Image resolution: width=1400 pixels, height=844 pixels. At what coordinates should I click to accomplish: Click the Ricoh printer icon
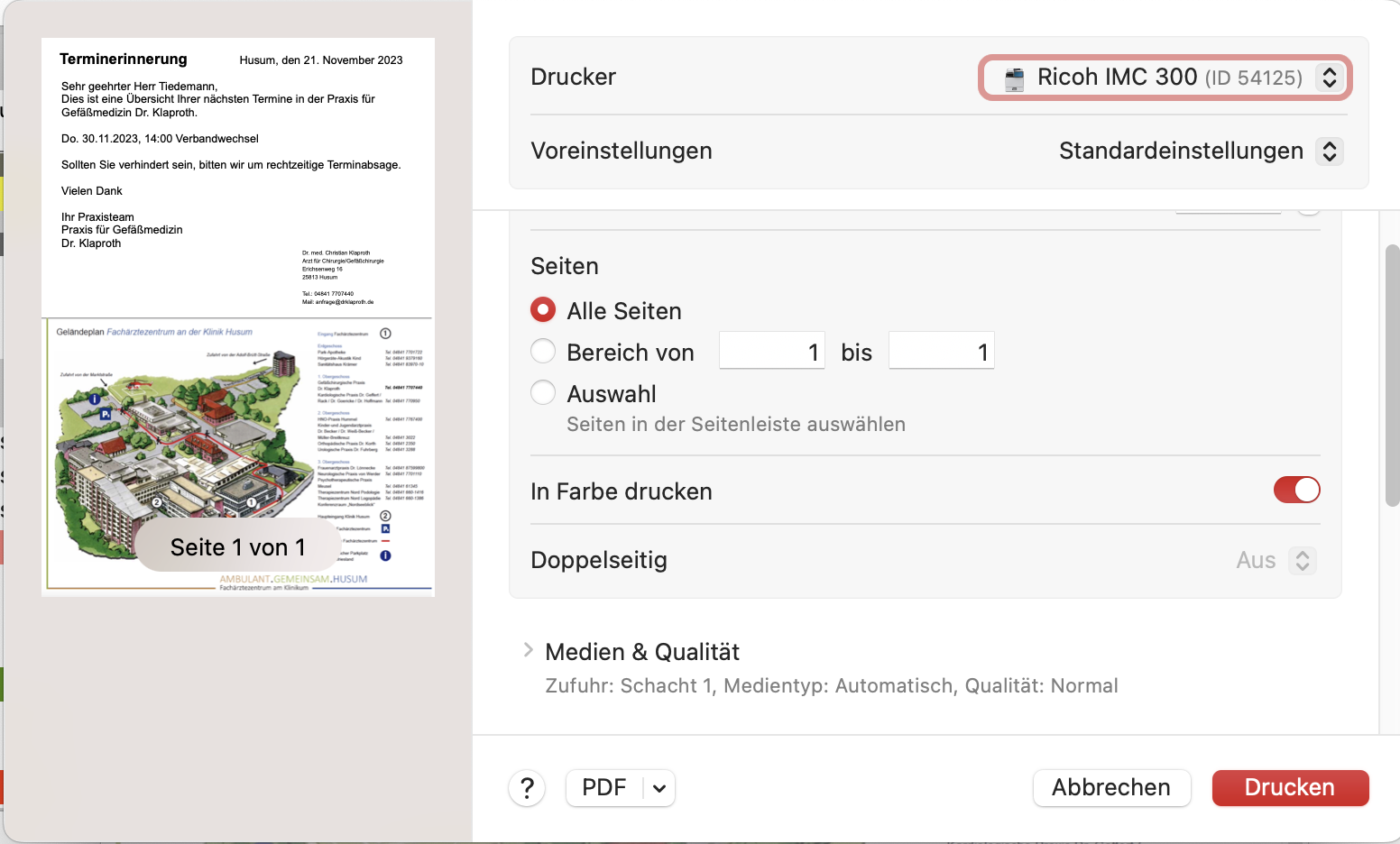coord(1015,78)
